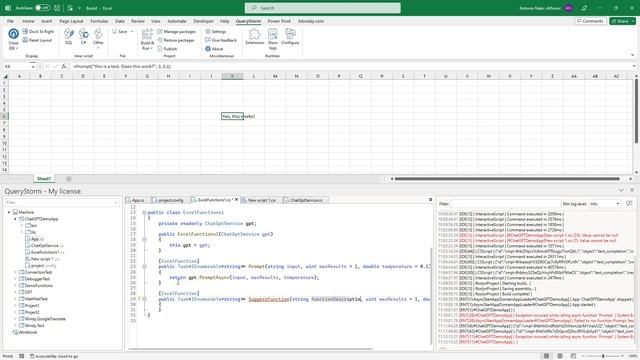Click the Close IDE button
Screen dimensions: 640x360
[x=13, y=39]
